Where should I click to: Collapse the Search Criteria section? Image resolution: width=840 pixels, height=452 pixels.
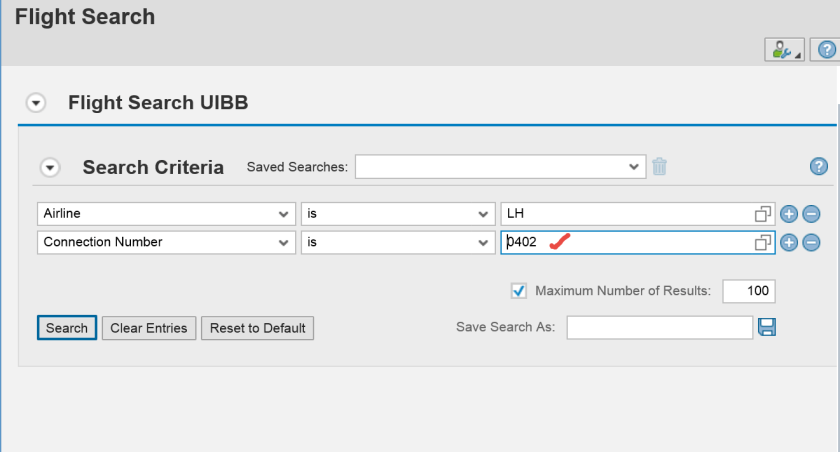pyautogui.click(x=50, y=168)
